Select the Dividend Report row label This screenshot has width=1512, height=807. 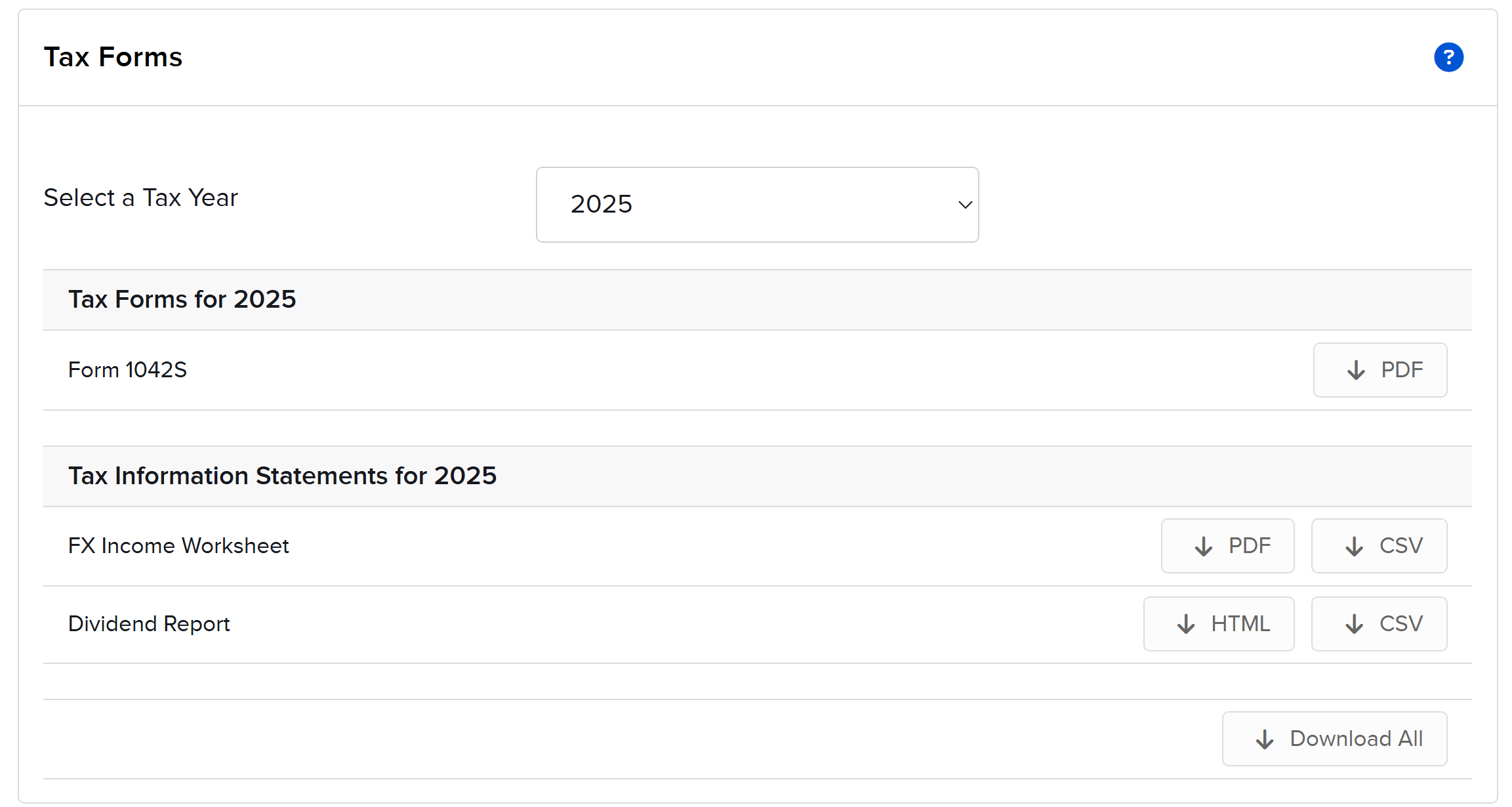[149, 624]
